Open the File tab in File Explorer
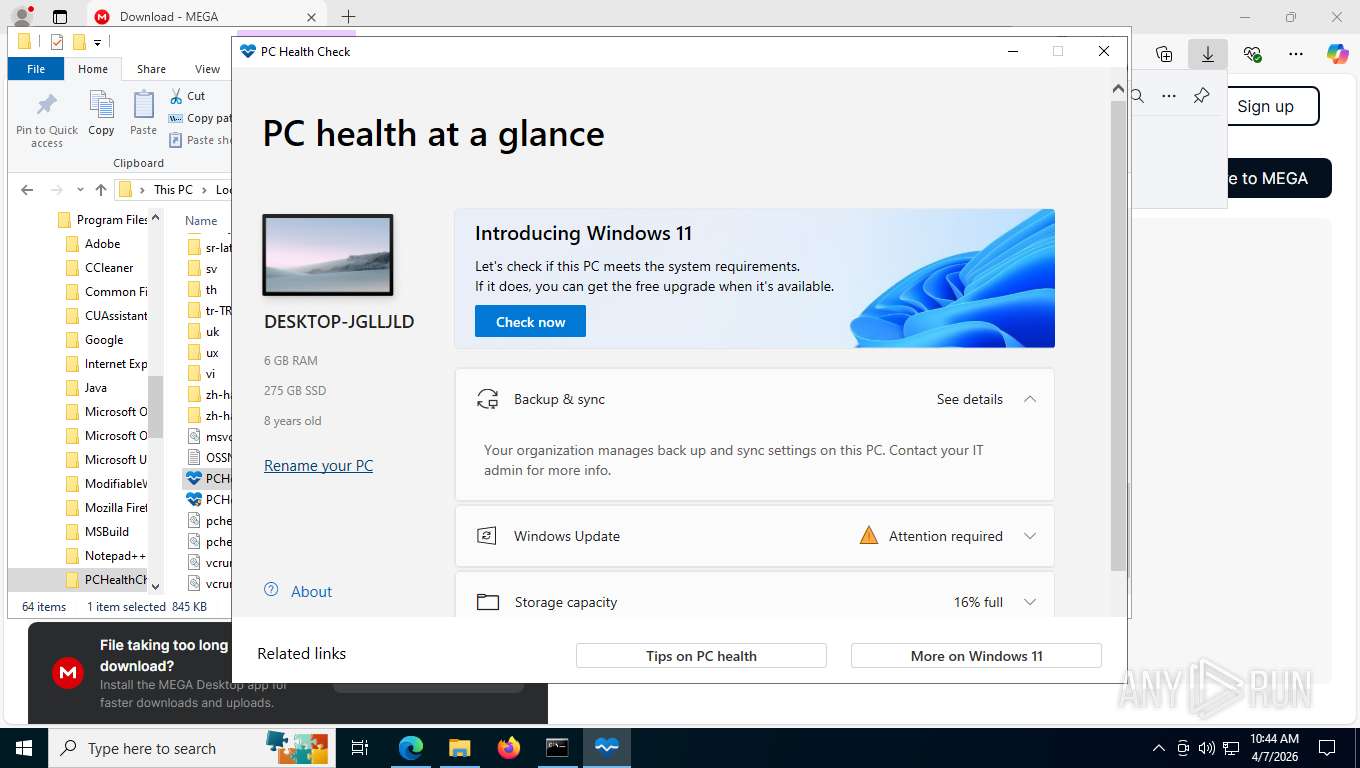Screen dimensions: 1360x768 tap(36, 69)
